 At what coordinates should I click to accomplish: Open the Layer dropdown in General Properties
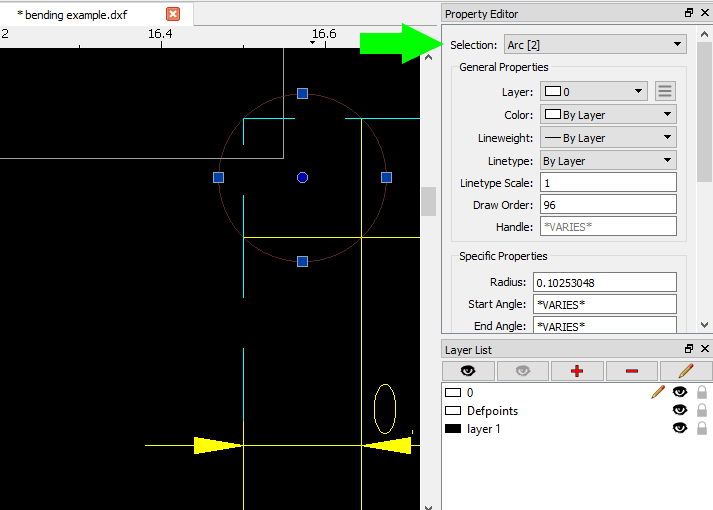tap(594, 91)
